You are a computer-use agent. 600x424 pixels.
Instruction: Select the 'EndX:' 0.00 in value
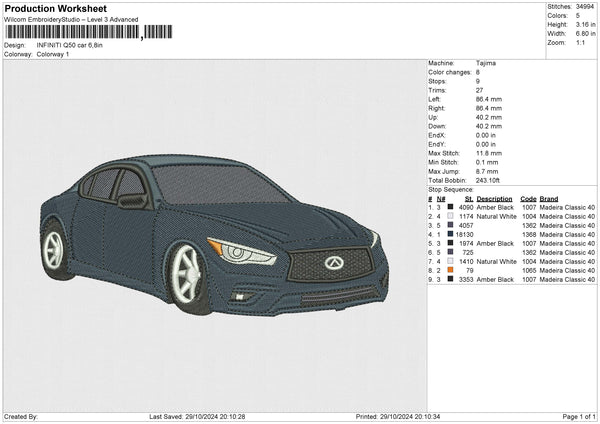click(x=486, y=135)
